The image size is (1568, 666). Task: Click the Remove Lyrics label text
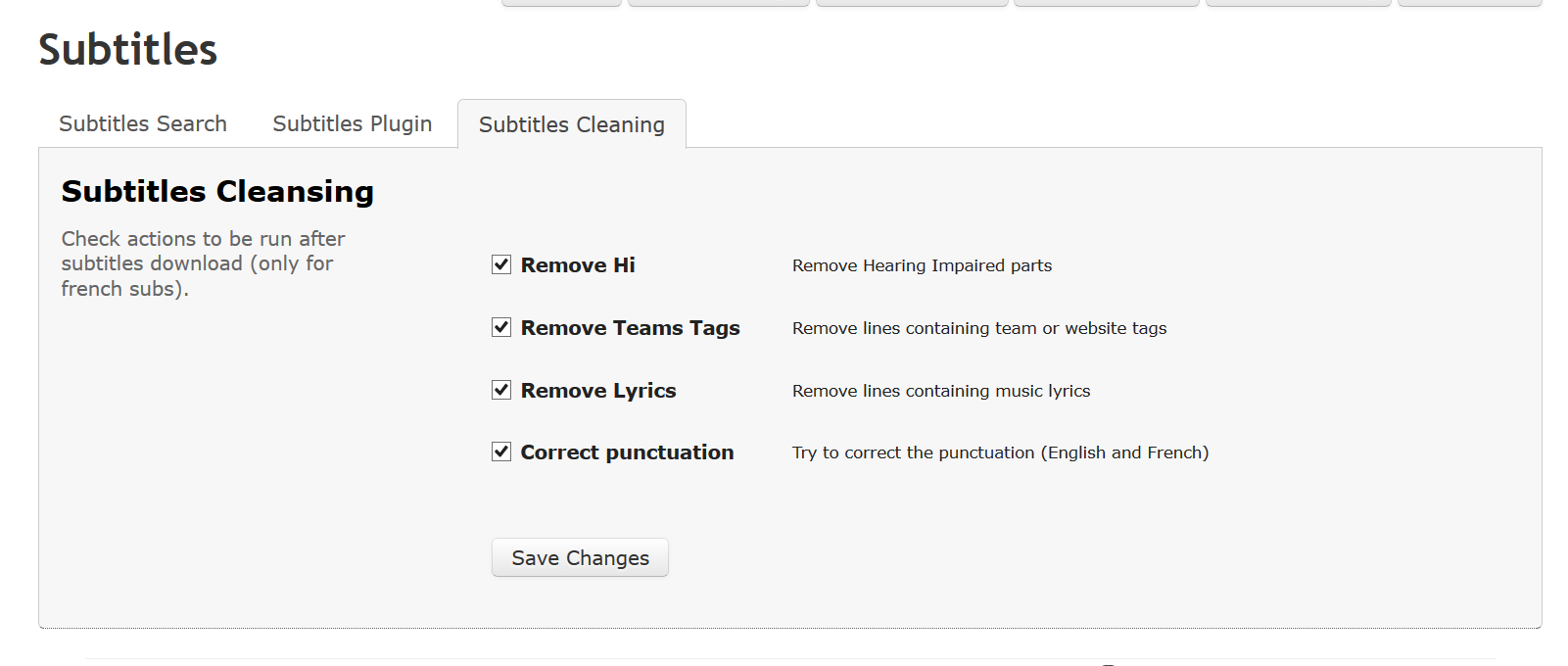598,391
